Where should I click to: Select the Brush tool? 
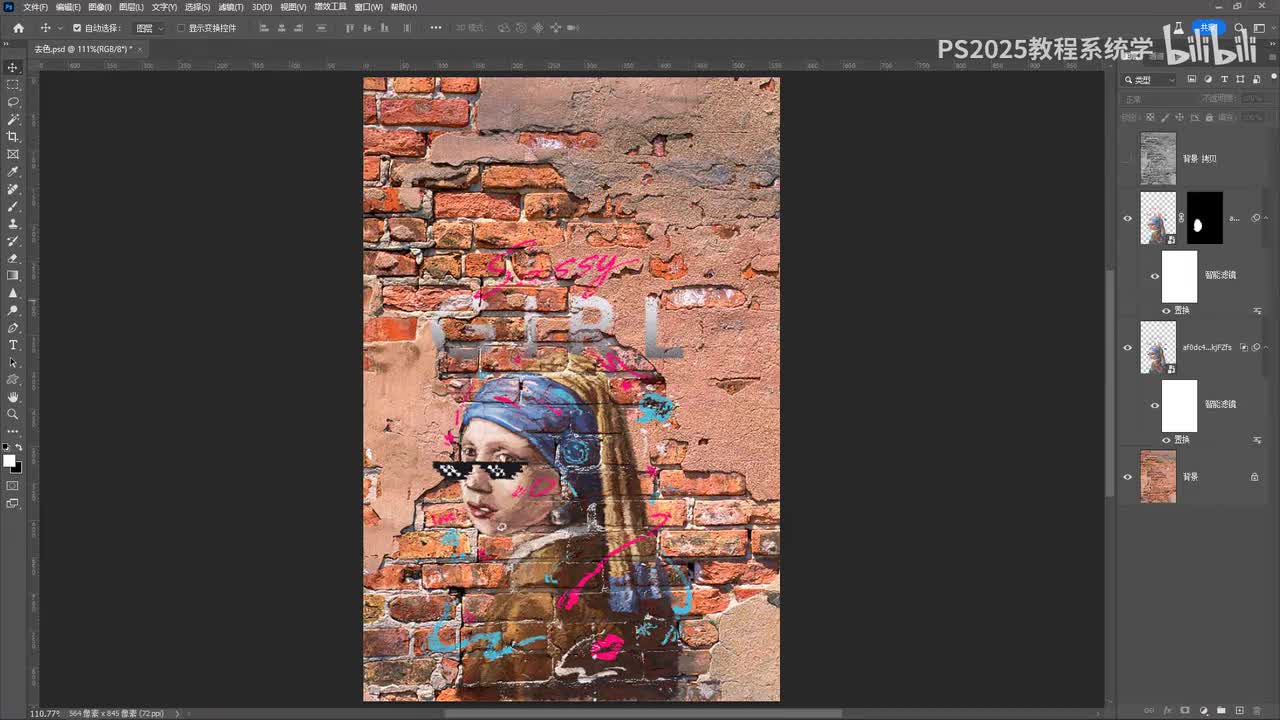13,206
